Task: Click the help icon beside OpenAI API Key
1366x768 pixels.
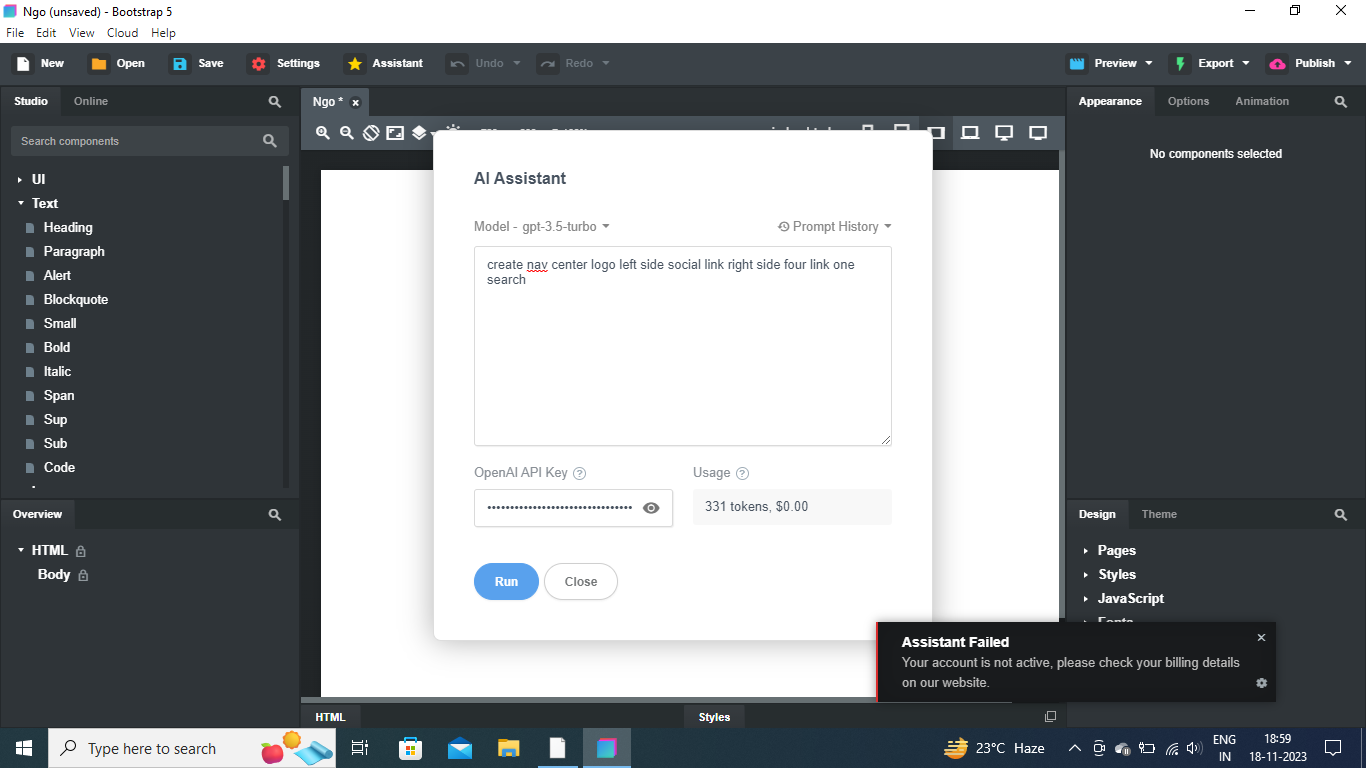Action: pyautogui.click(x=579, y=473)
